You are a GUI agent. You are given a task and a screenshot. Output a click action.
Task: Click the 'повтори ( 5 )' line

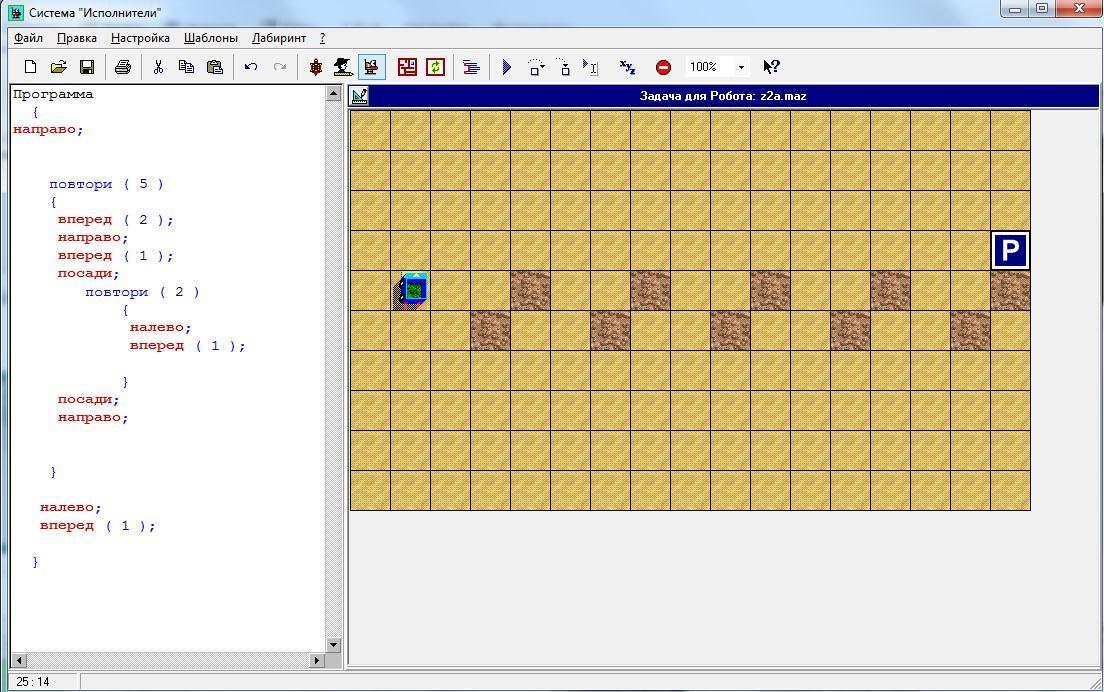point(106,184)
